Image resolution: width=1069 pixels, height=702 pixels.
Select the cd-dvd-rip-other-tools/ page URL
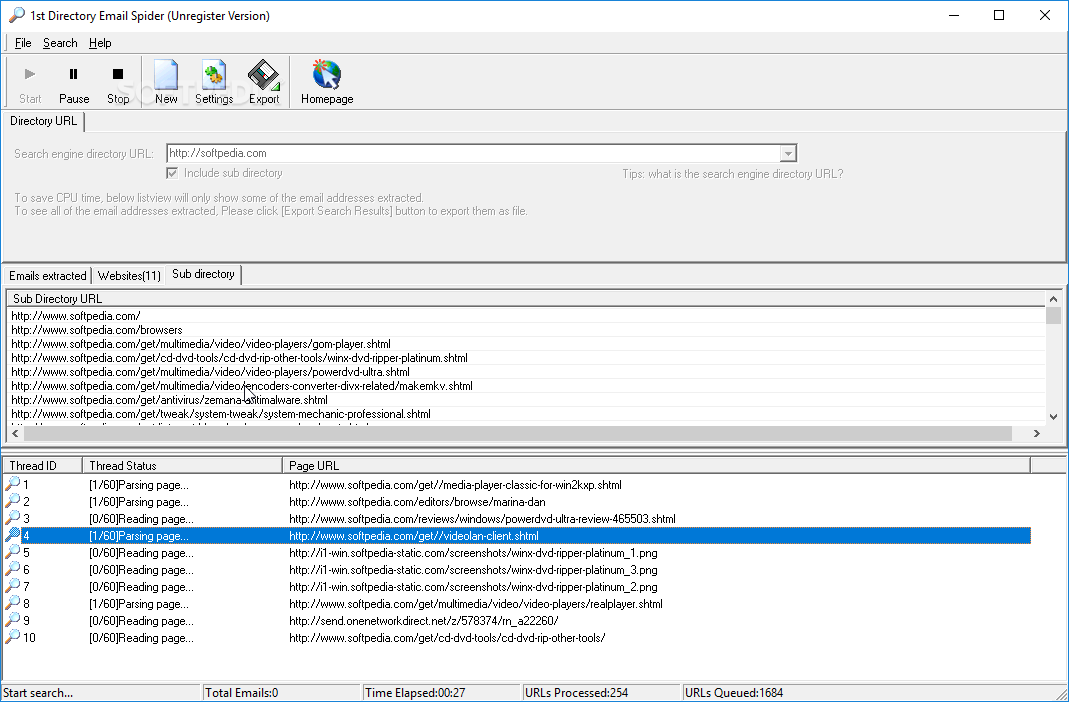(x=447, y=639)
